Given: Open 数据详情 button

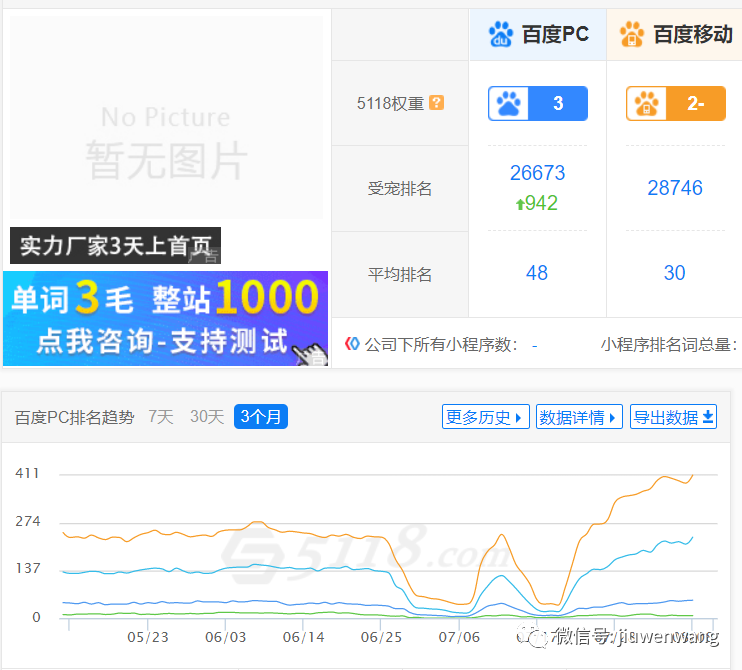Looking at the screenshot, I should tap(579, 416).
